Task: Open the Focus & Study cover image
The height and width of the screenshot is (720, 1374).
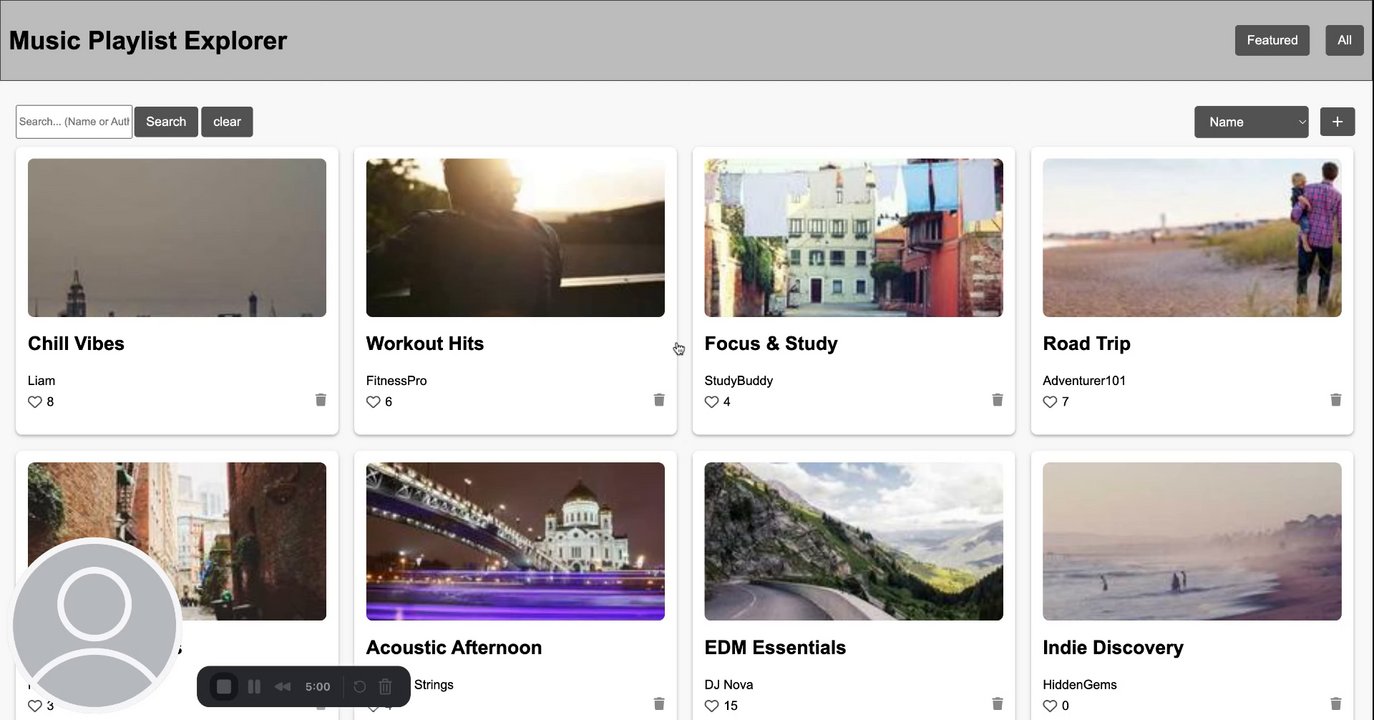Action: coord(854,238)
